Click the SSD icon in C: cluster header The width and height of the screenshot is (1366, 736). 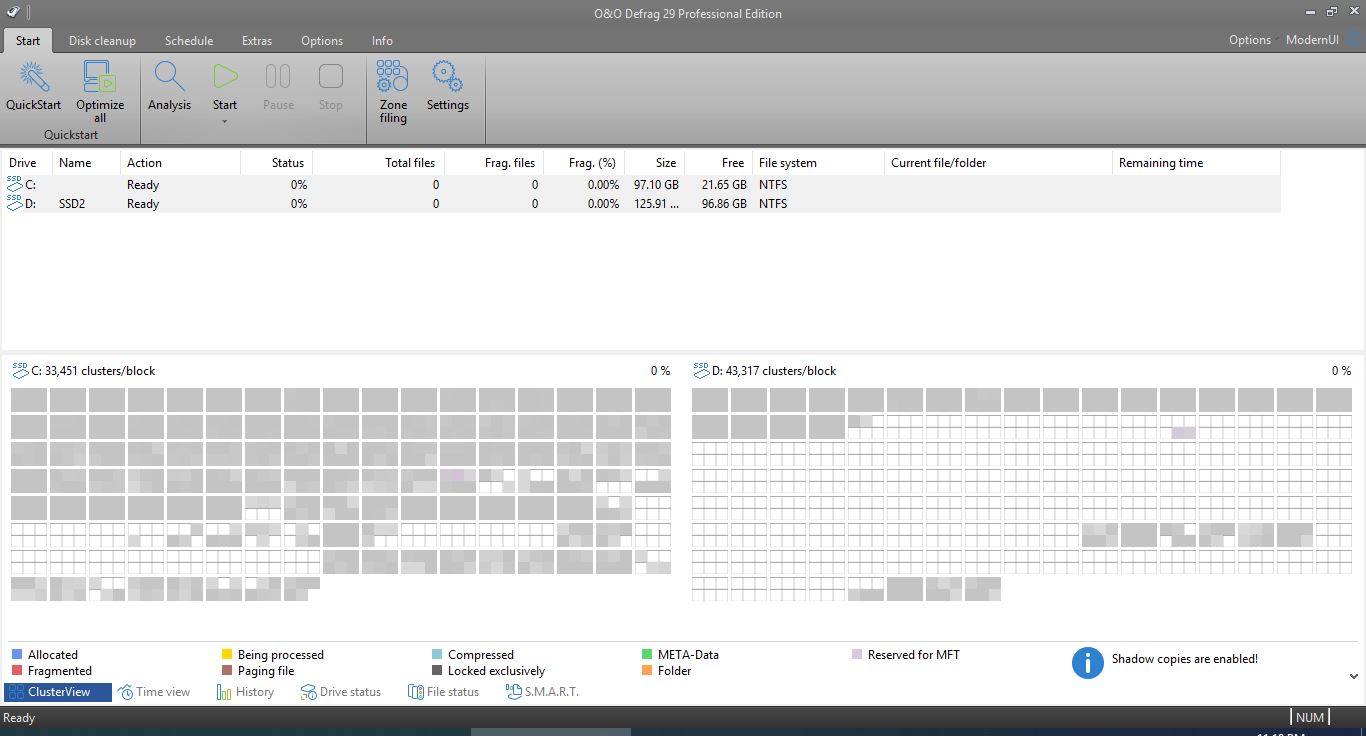(20, 369)
